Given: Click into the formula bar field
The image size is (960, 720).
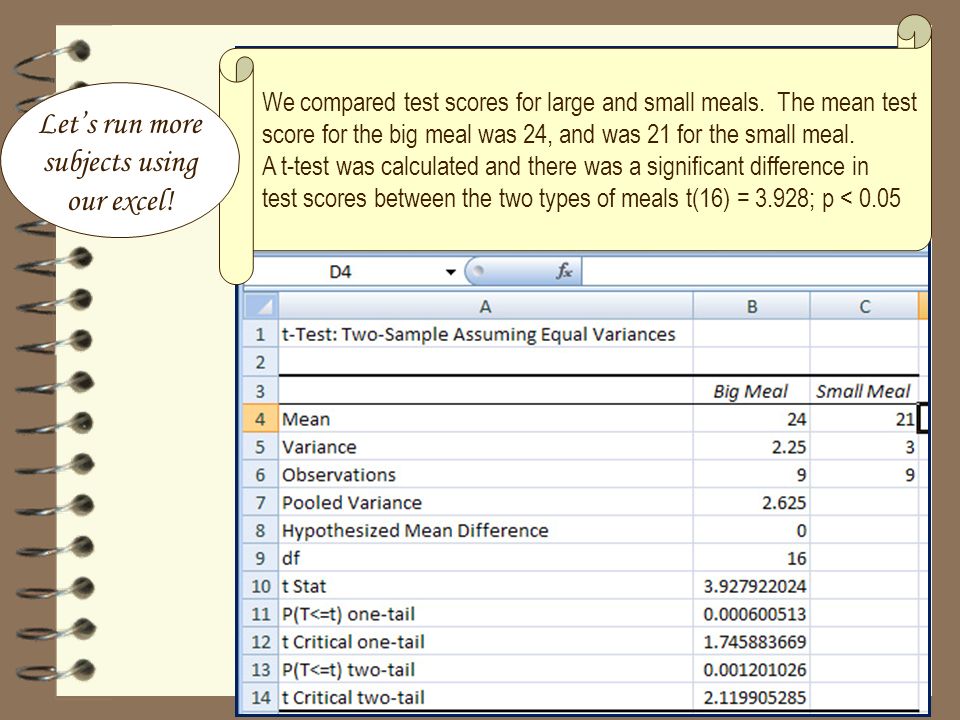Looking at the screenshot, I should pyautogui.click(x=754, y=271).
